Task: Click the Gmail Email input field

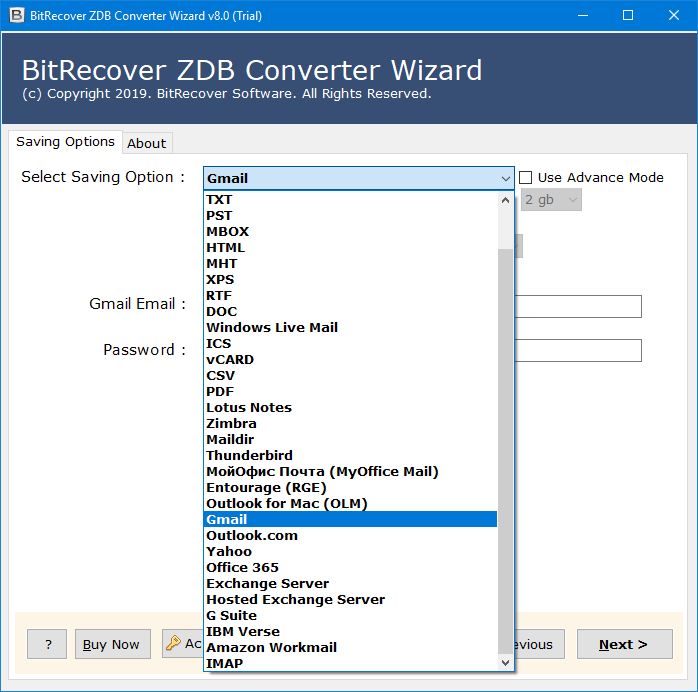Action: tap(578, 306)
